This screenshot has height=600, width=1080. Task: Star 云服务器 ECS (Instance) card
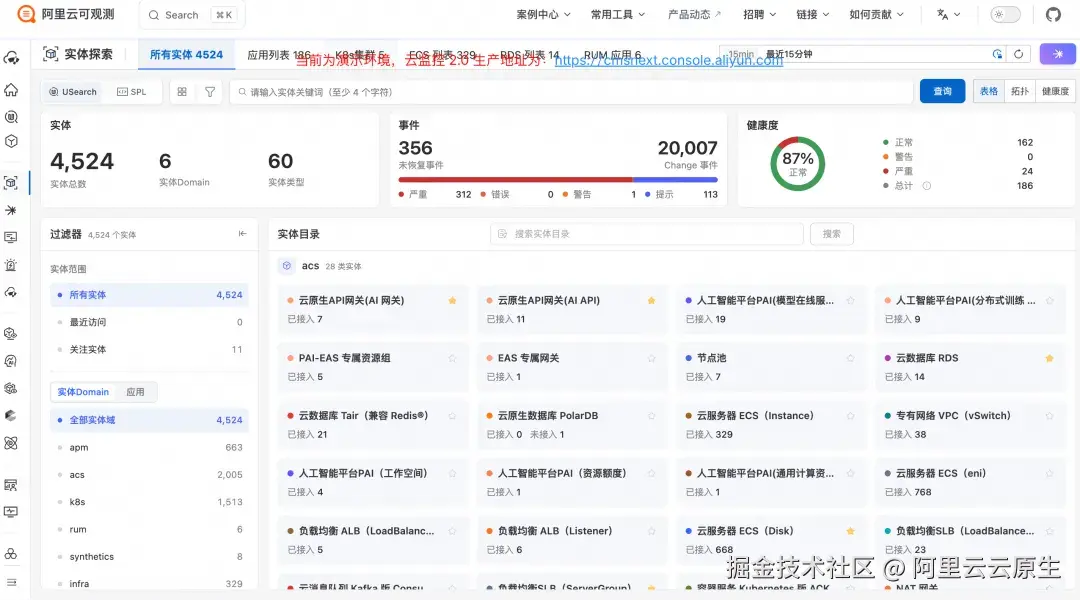(851, 416)
